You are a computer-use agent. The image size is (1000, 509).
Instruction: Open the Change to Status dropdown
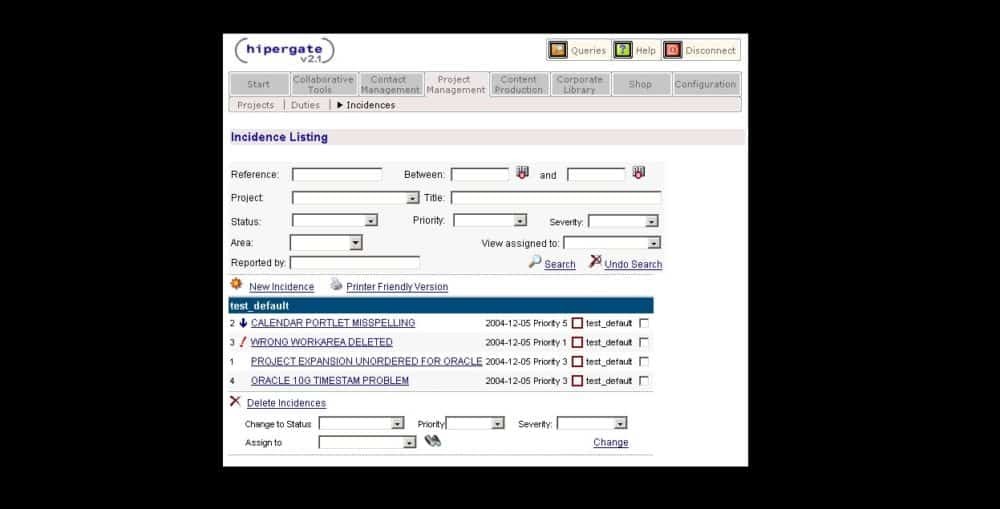397,424
